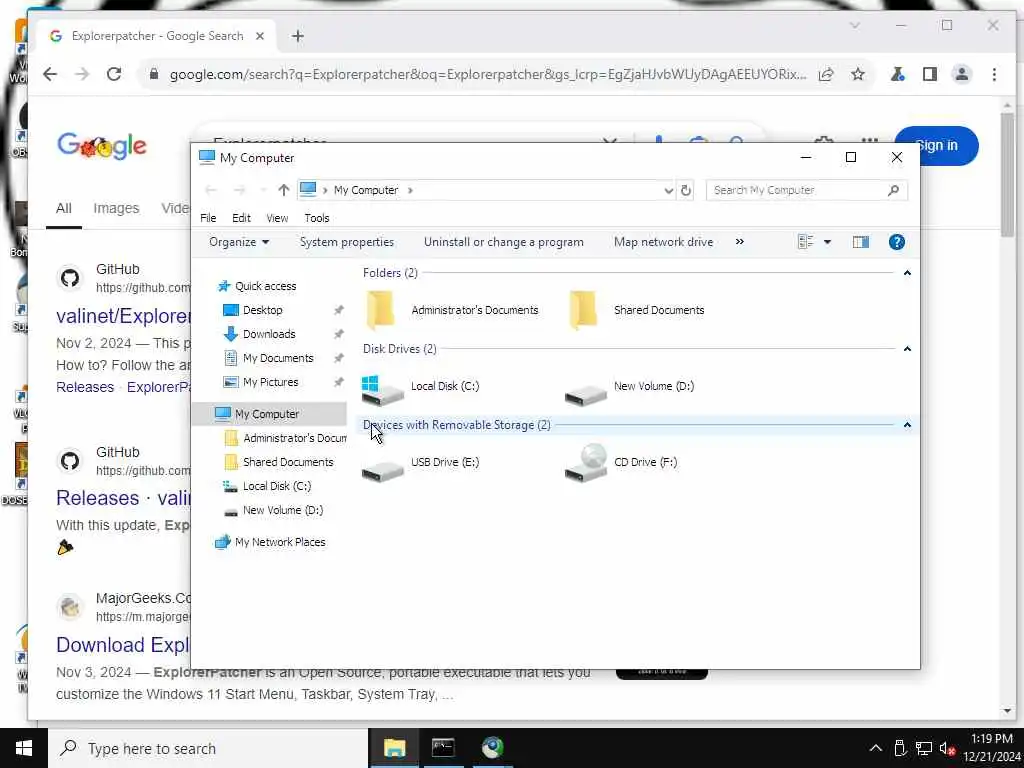Open New Volume (D:) drive icon
1024x768 pixels.
coord(585,393)
